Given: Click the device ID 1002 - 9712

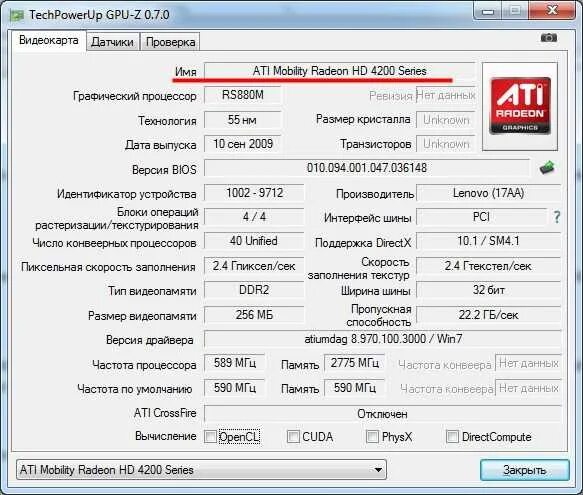Looking at the screenshot, I should tap(254, 193).
